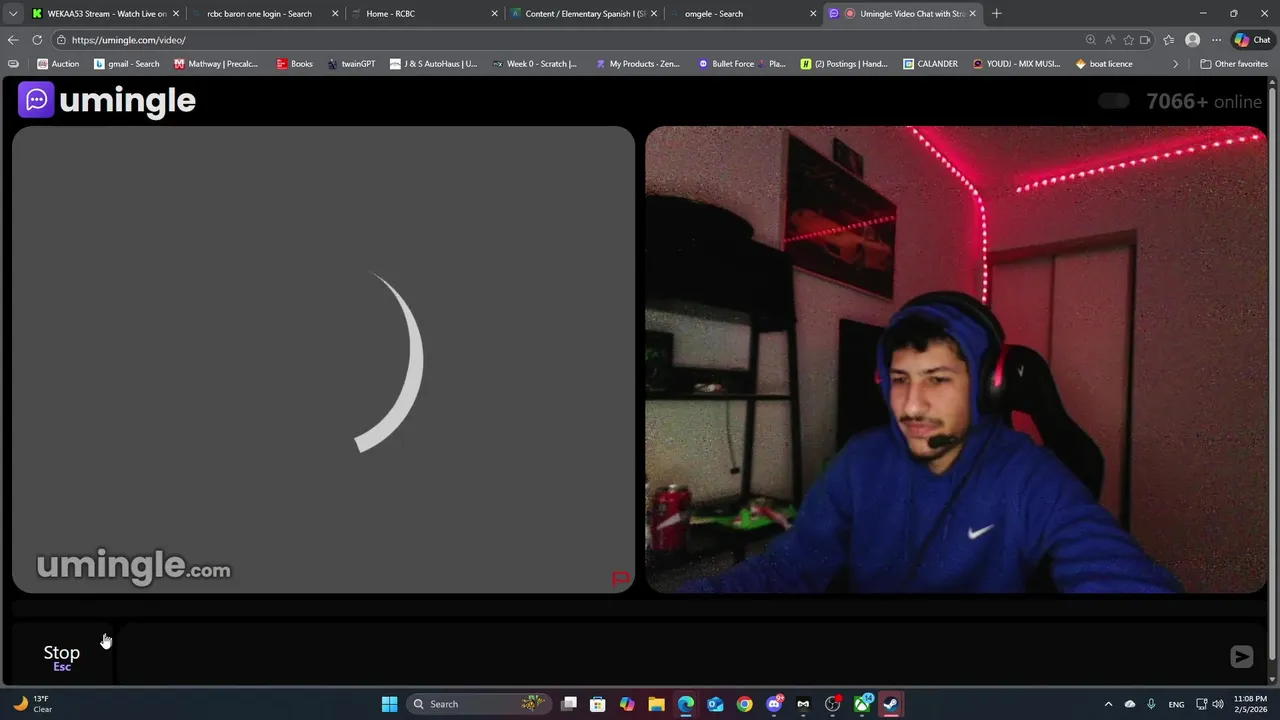The width and height of the screenshot is (1280, 720).
Task: Open the Other favorites folder
Action: coord(1234,64)
